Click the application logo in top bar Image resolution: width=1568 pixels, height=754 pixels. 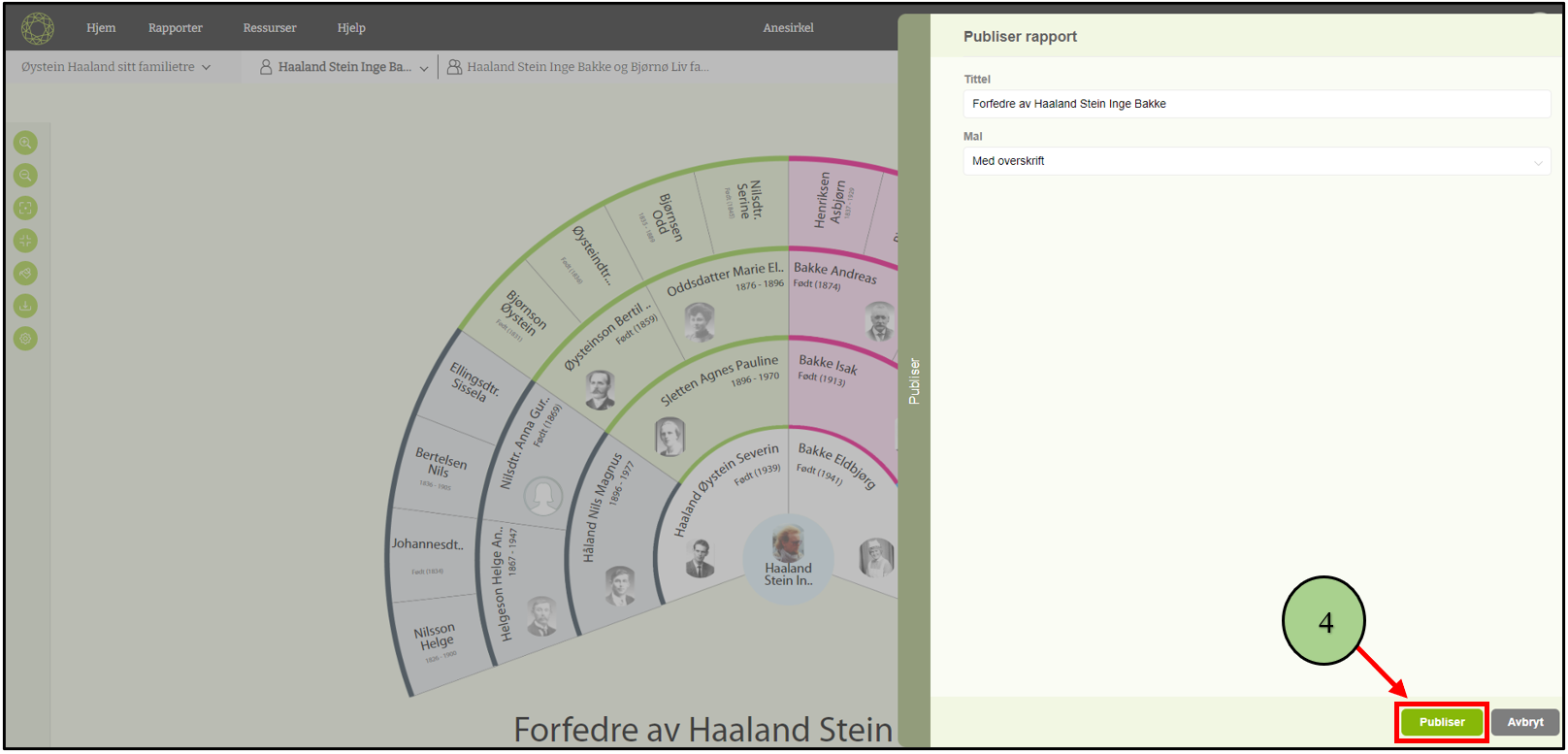pyautogui.click(x=38, y=28)
